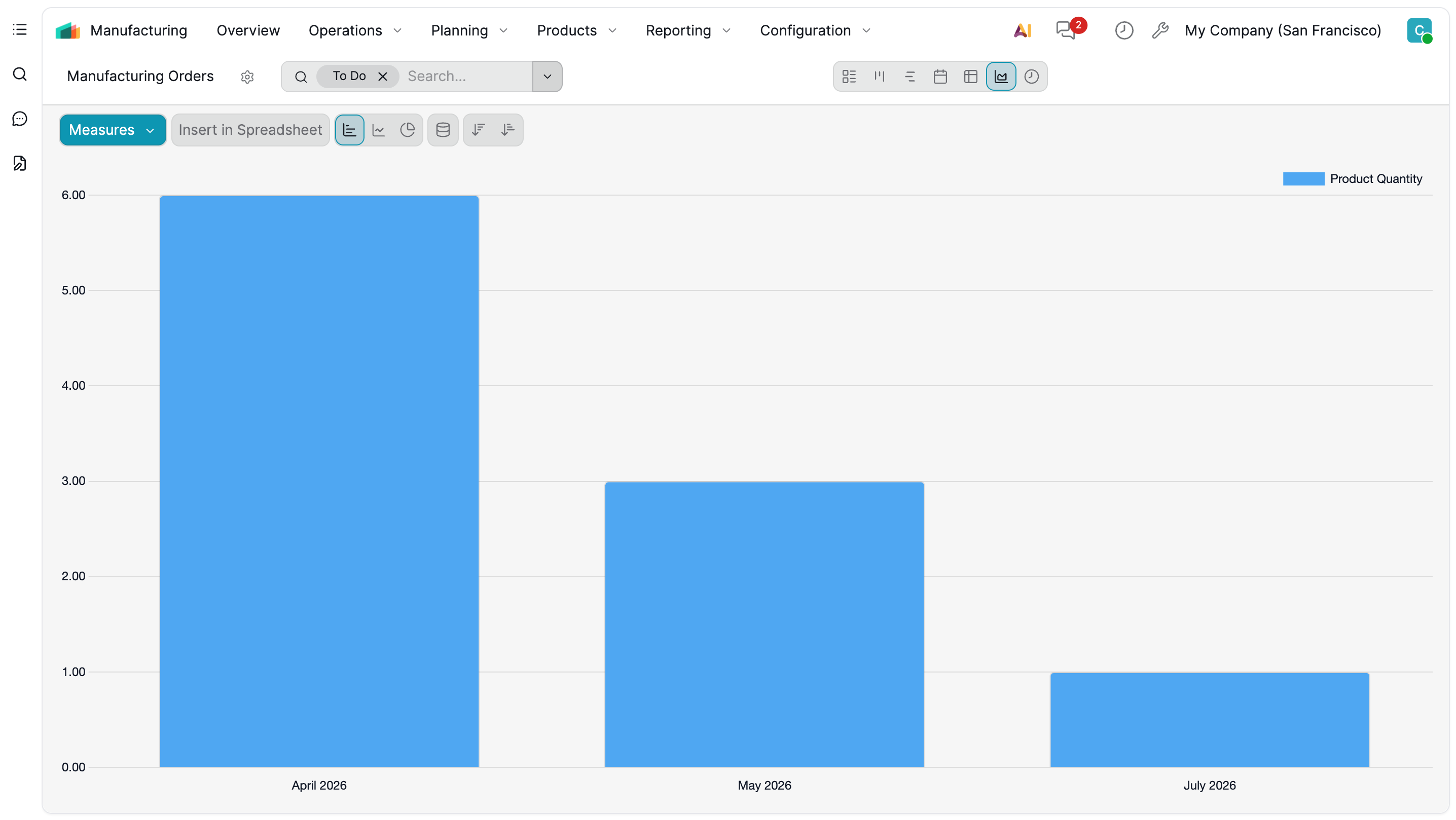Switch to pivot table view
The width and height of the screenshot is (1456, 820).
coord(970,77)
